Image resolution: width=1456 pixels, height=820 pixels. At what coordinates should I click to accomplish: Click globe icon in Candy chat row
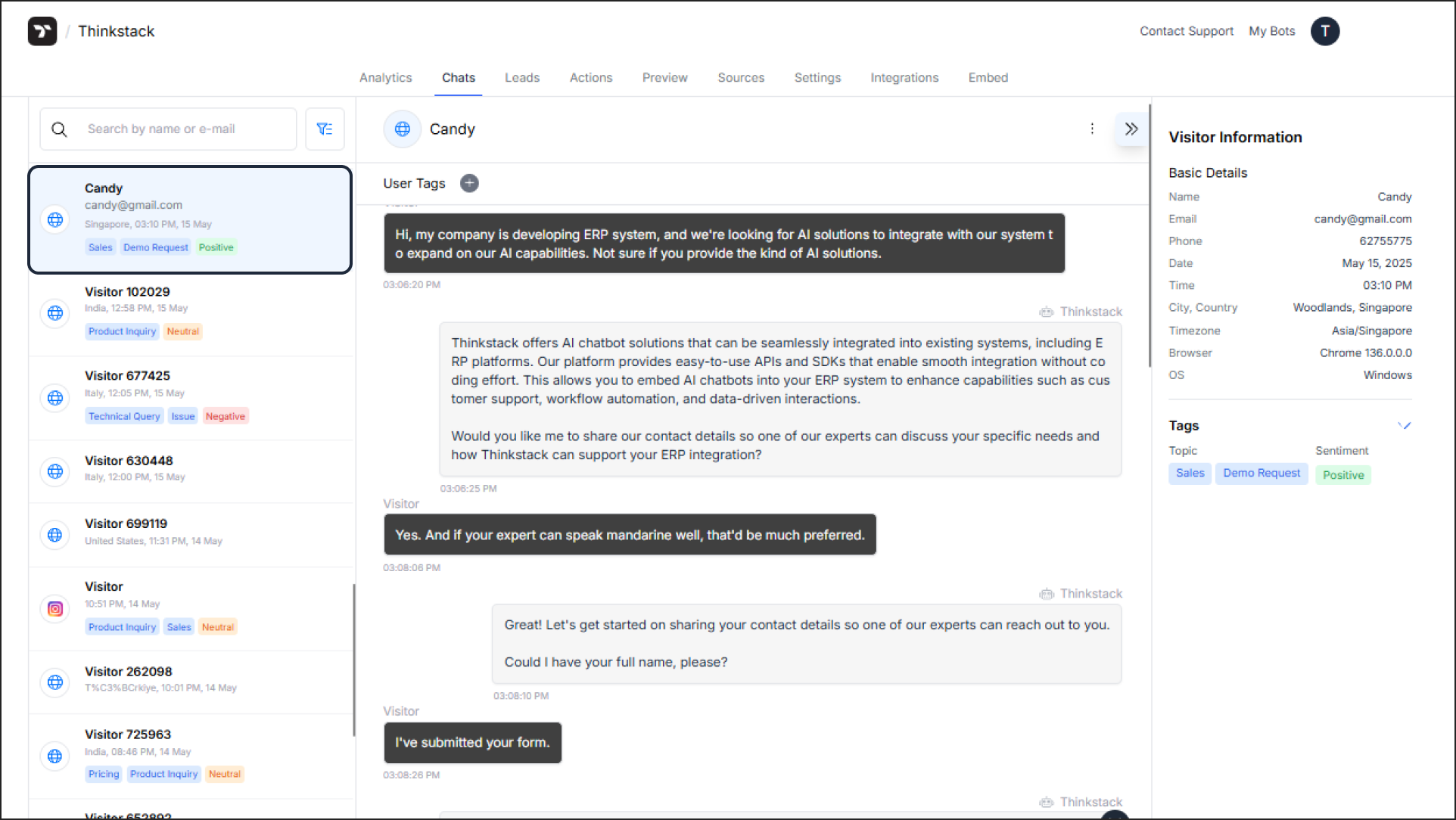pyautogui.click(x=55, y=219)
